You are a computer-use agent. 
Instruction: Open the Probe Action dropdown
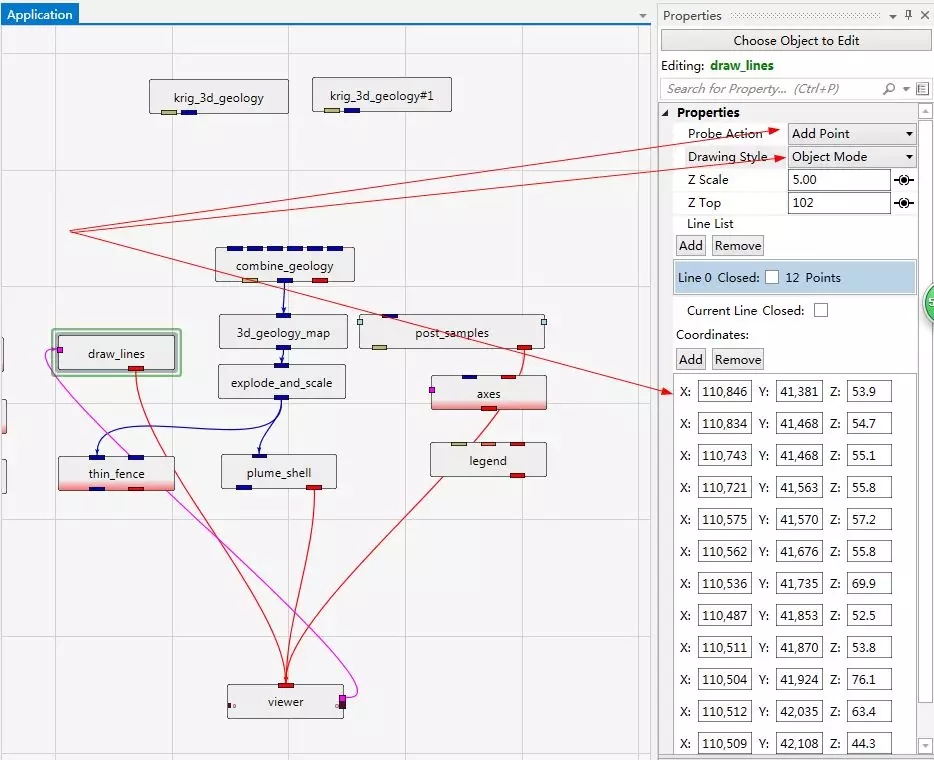852,133
